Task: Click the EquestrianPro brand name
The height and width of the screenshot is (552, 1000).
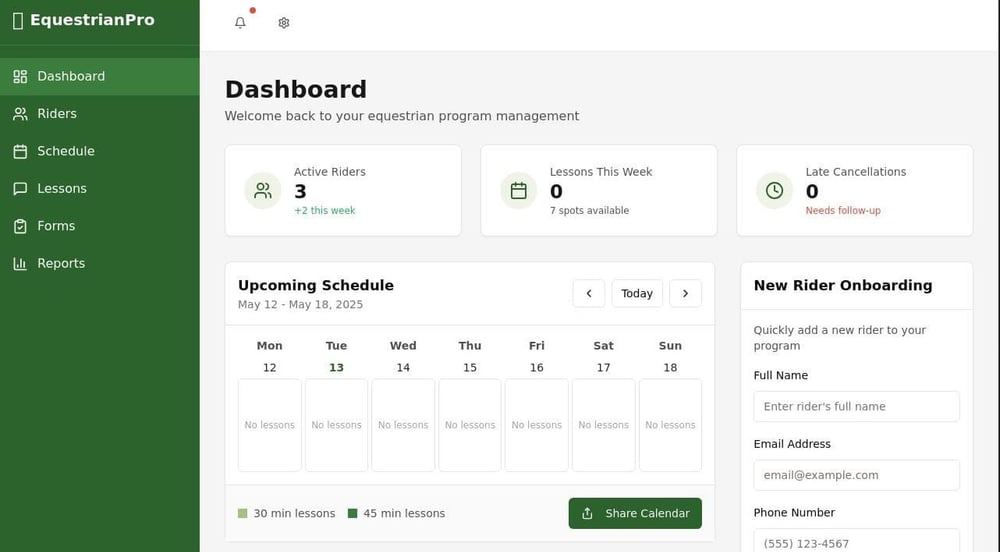Action: tap(92, 20)
